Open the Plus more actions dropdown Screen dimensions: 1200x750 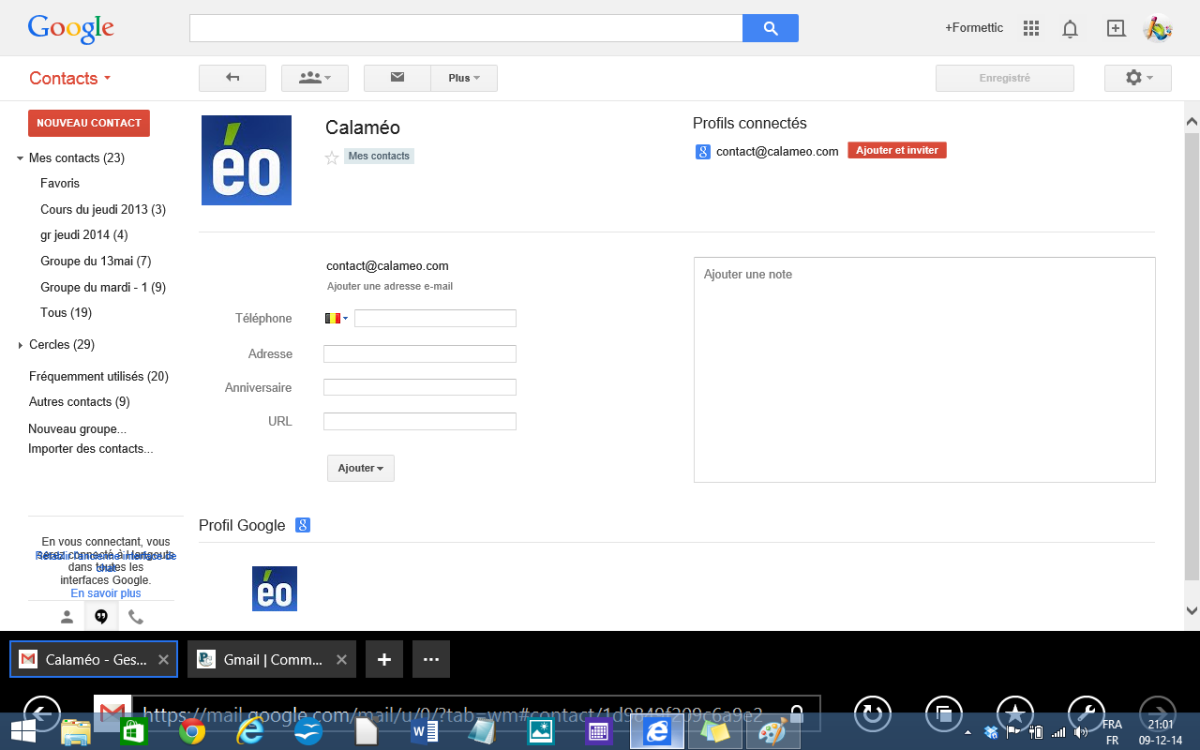pyautogui.click(x=464, y=78)
